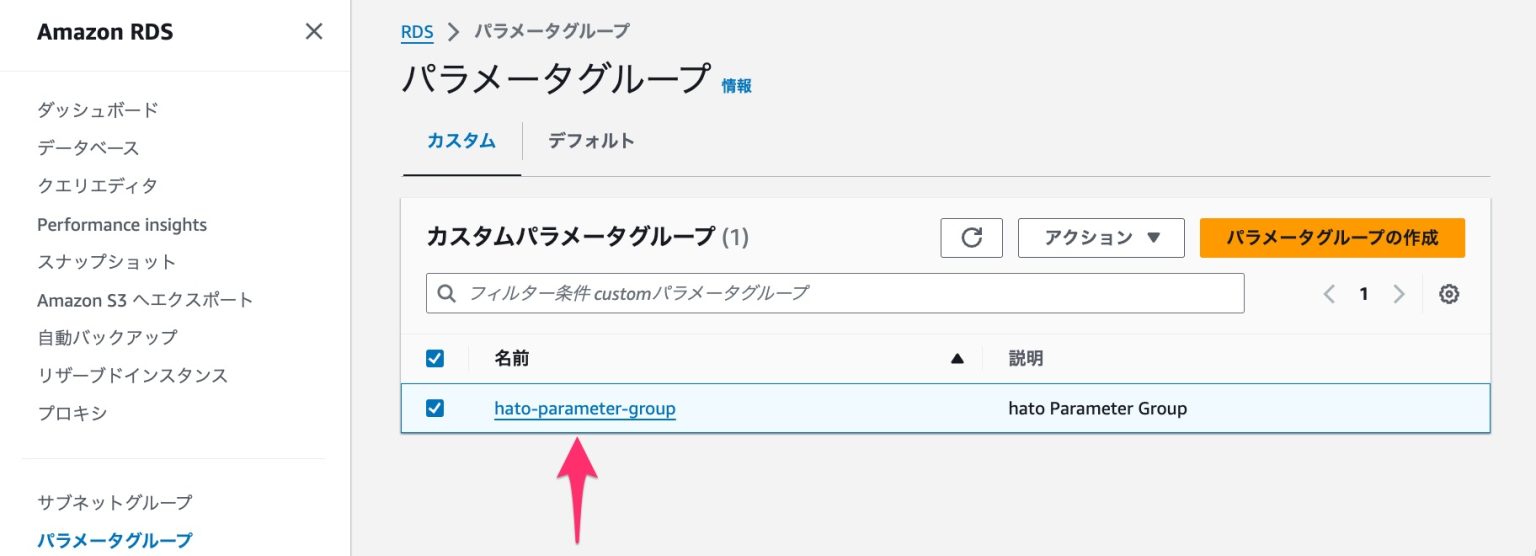Click the refresh icon button
The width and height of the screenshot is (1536, 556).
tap(971, 238)
